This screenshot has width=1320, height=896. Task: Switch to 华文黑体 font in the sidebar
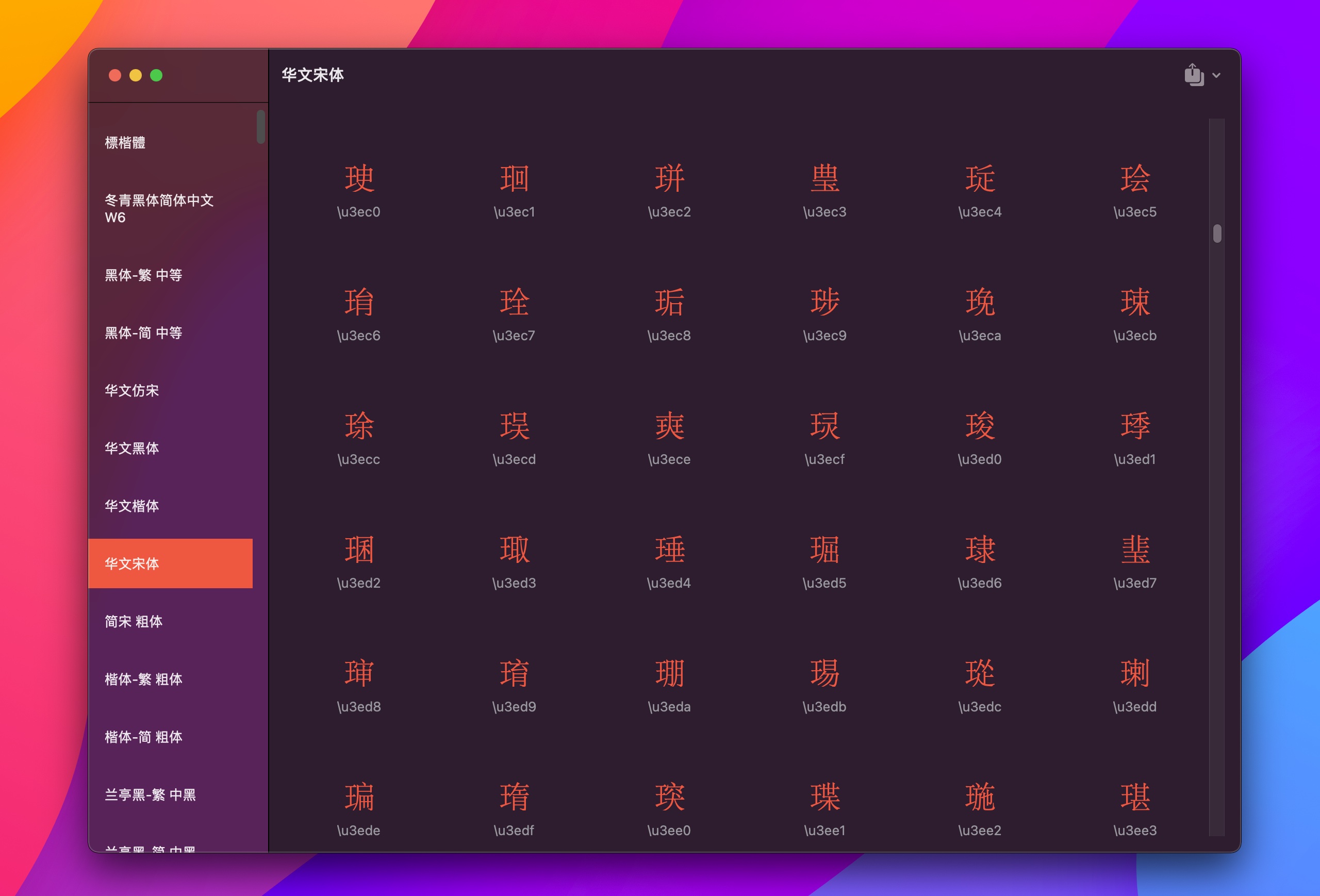(132, 449)
